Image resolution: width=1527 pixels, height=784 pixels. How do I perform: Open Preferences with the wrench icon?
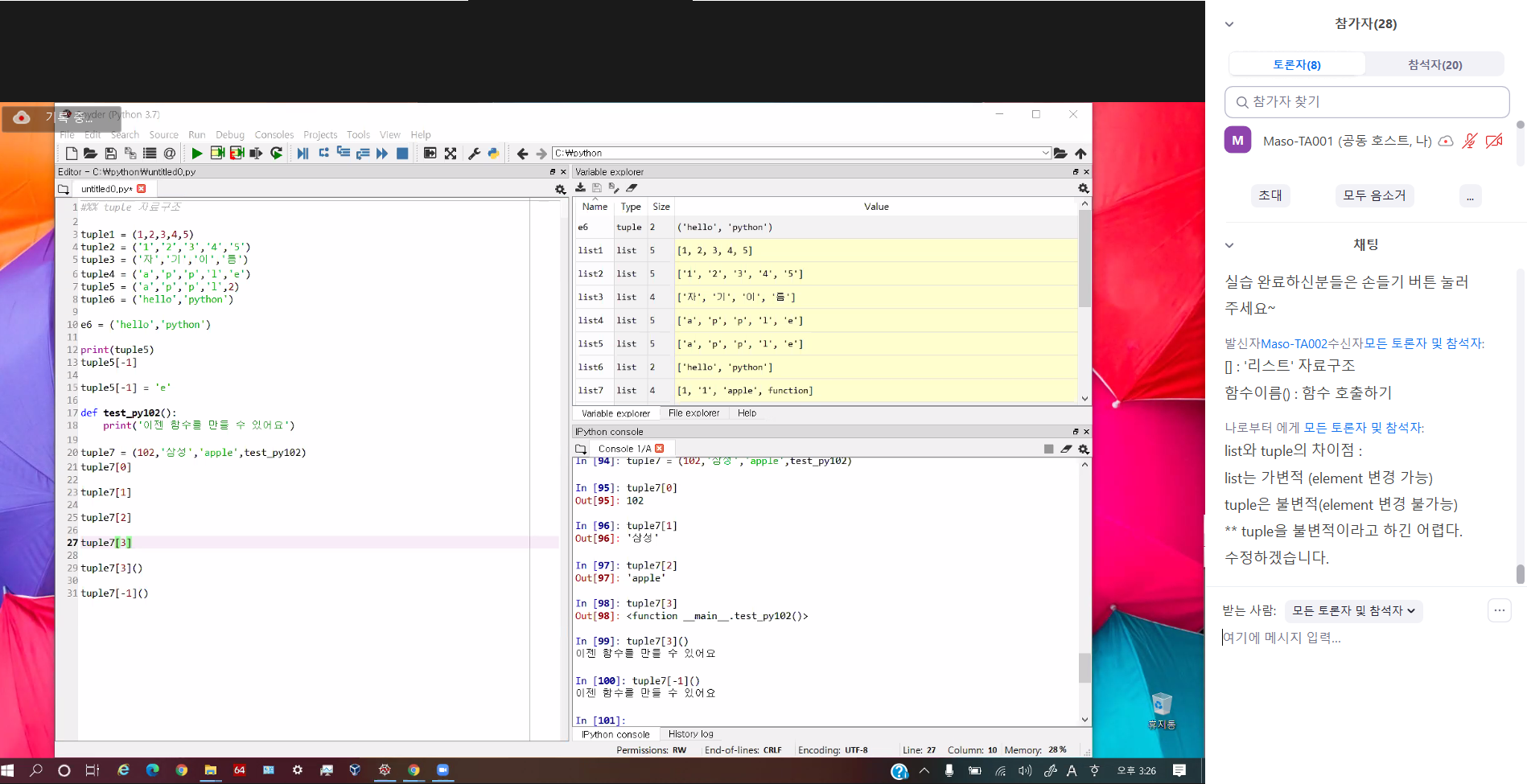click(474, 154)
